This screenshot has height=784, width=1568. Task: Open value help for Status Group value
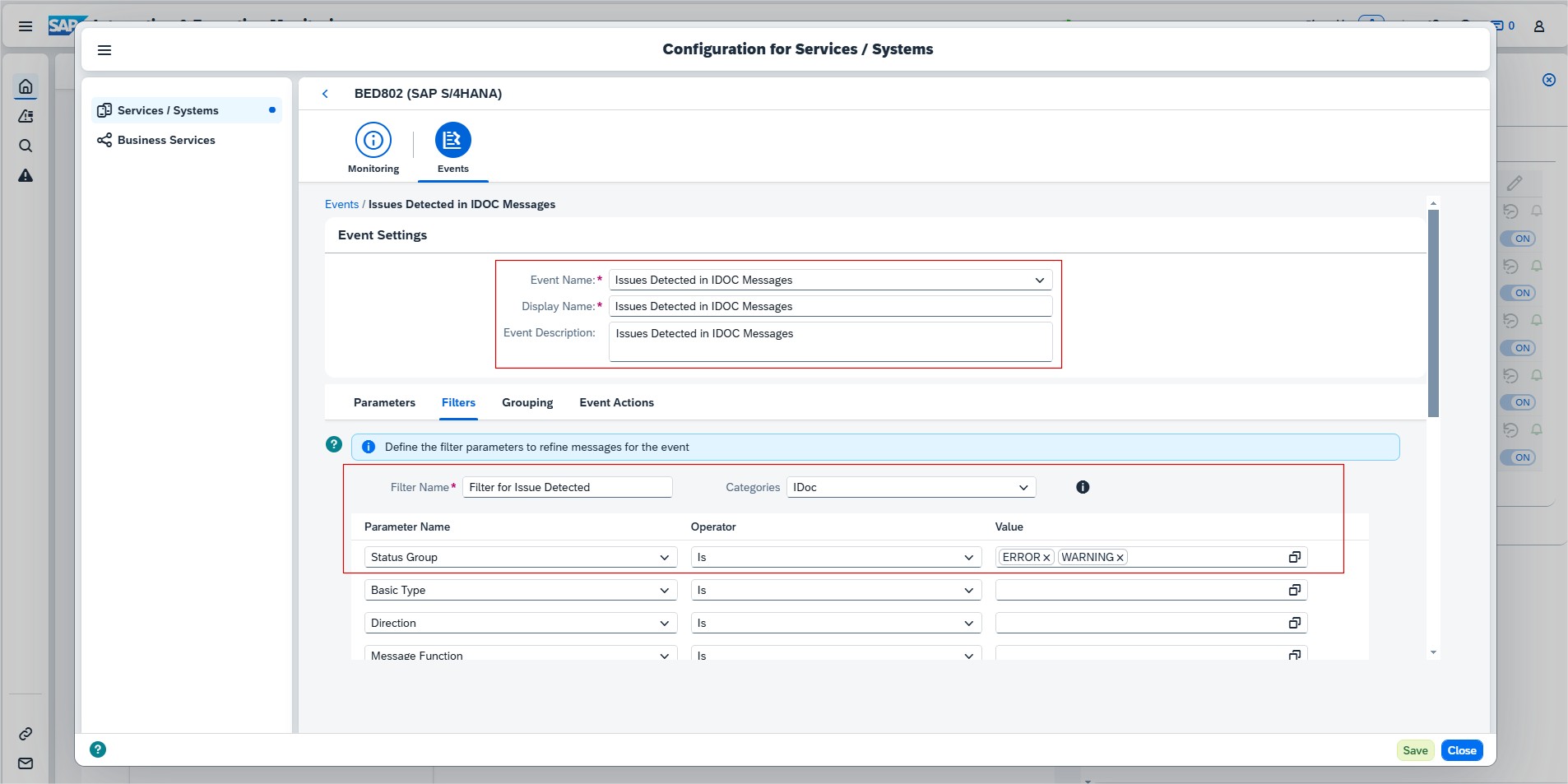(1294, 557)
